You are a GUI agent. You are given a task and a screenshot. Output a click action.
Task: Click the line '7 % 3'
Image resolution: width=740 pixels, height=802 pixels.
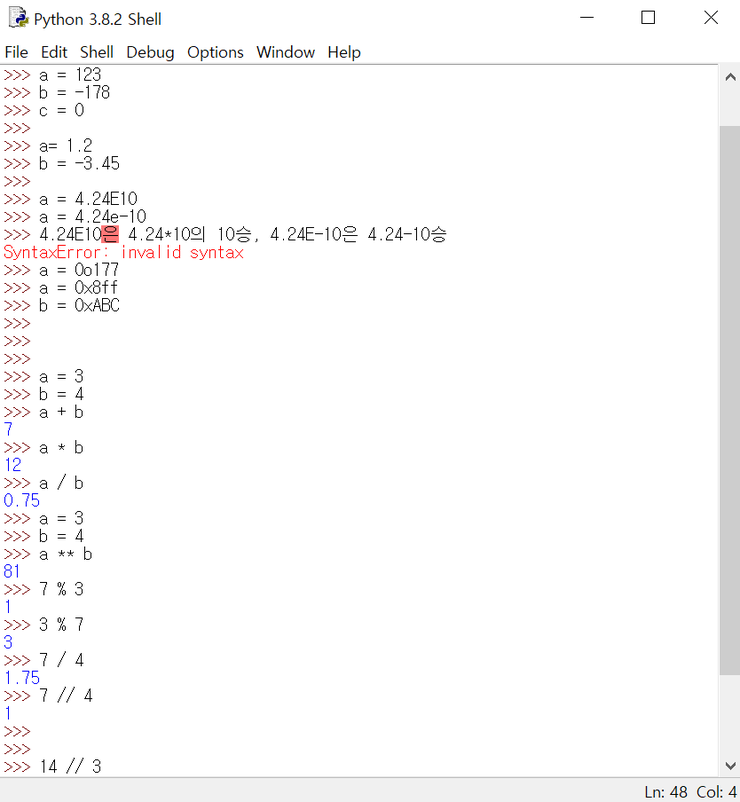coord(61,589)
